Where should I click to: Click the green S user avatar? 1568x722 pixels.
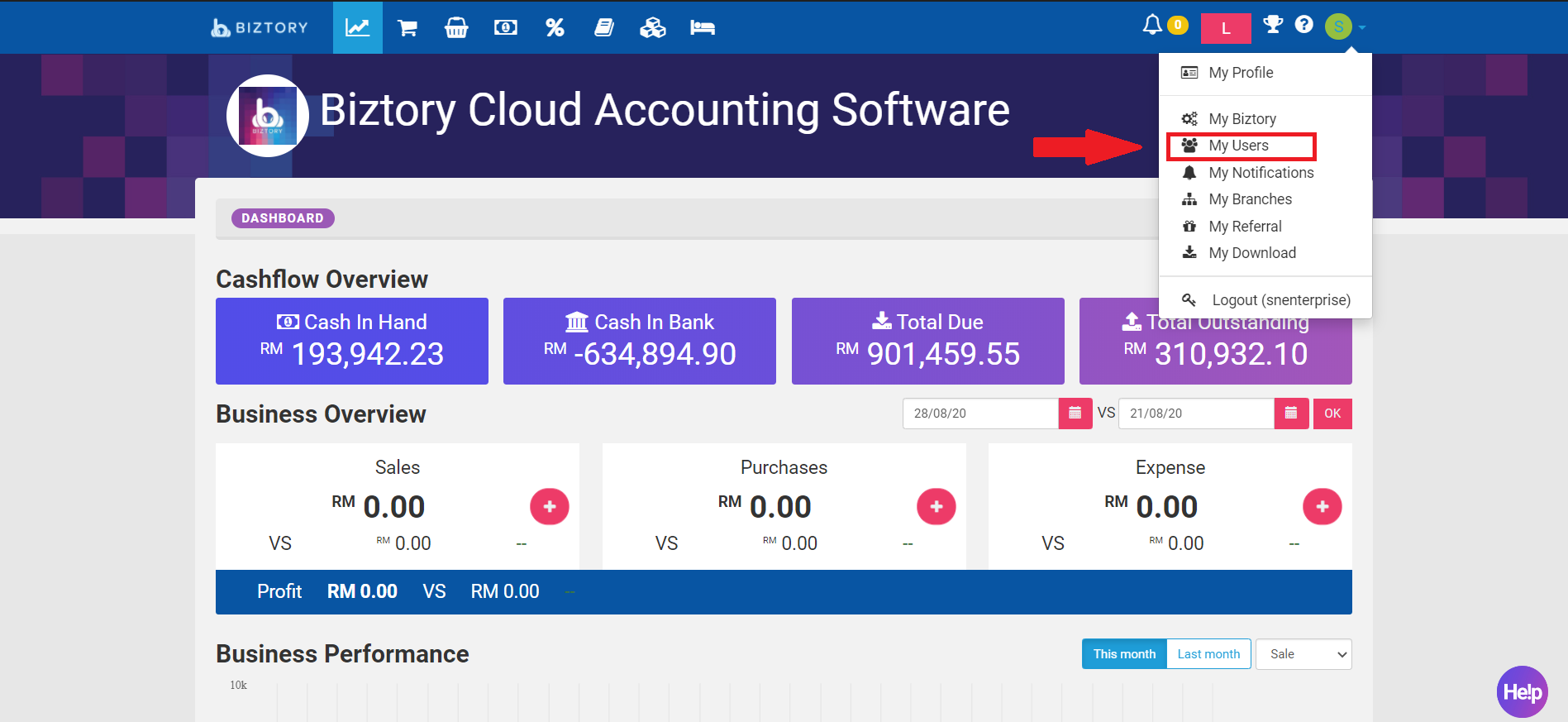tap(1338, 26)
